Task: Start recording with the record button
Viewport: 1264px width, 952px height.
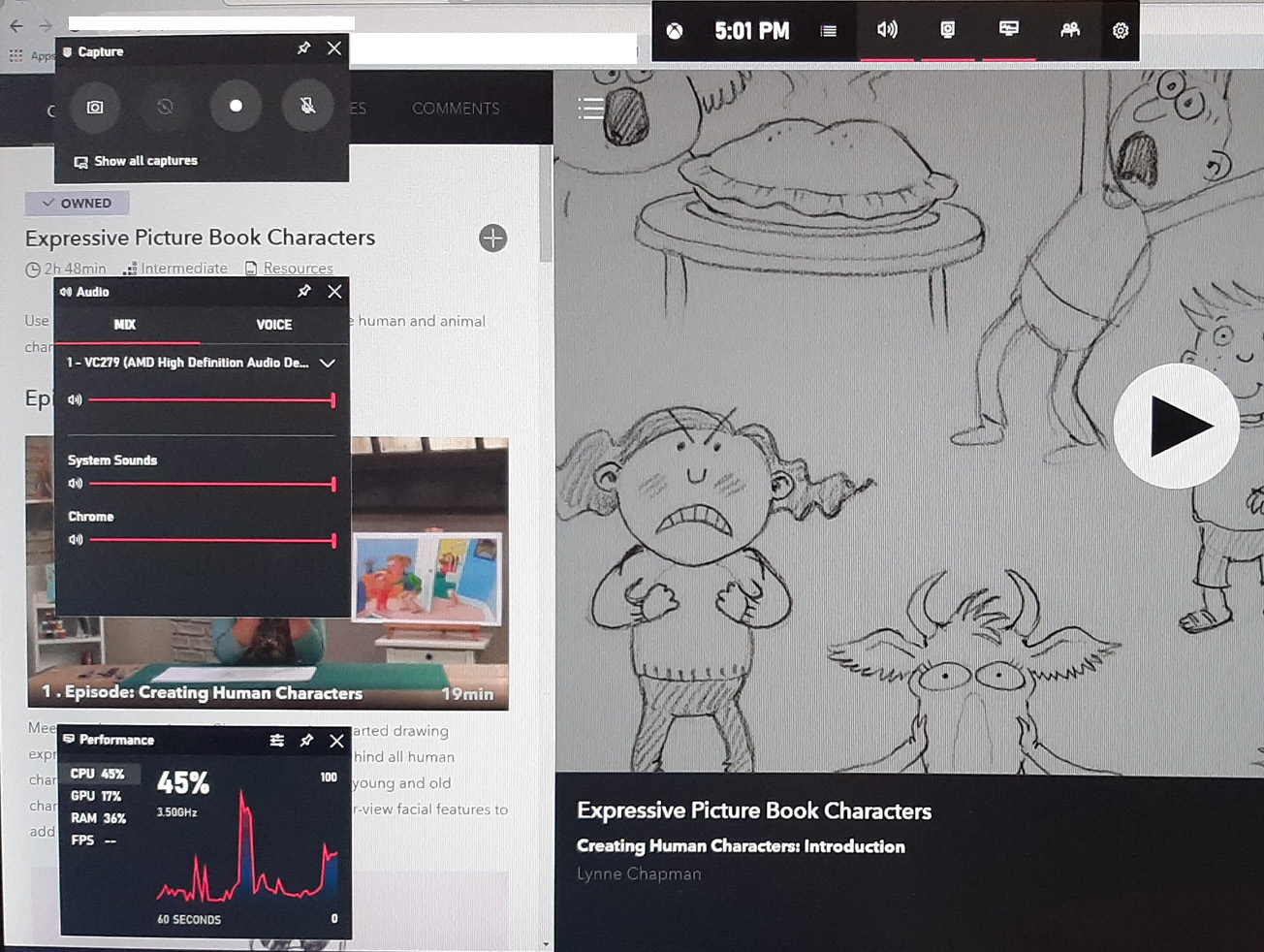Action: [x=236, y=107]
